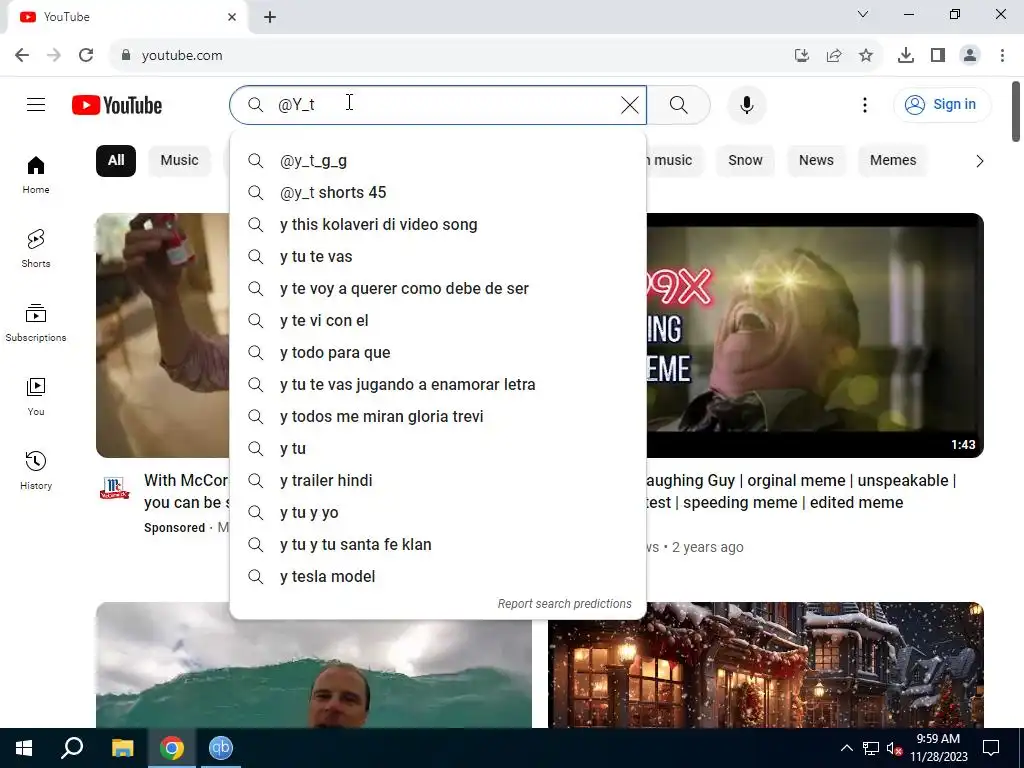Click the YouTube logo

(117, 105)
